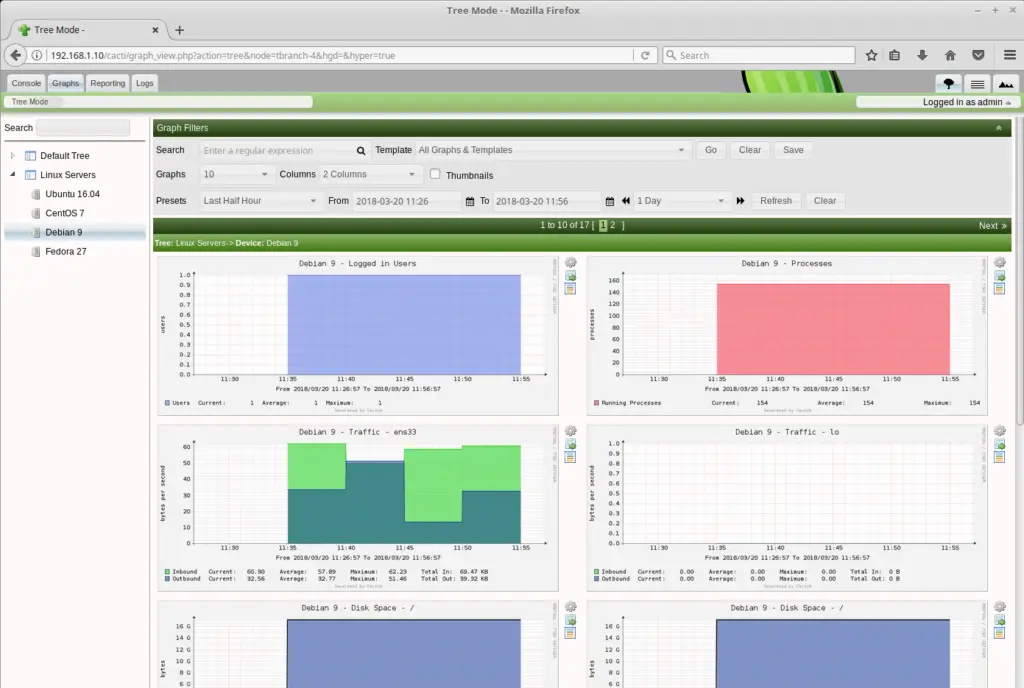Viewport: 1024px width, 688px height.
Task: Click the search magnifier in Graph Filters
Action: (360, 151)
